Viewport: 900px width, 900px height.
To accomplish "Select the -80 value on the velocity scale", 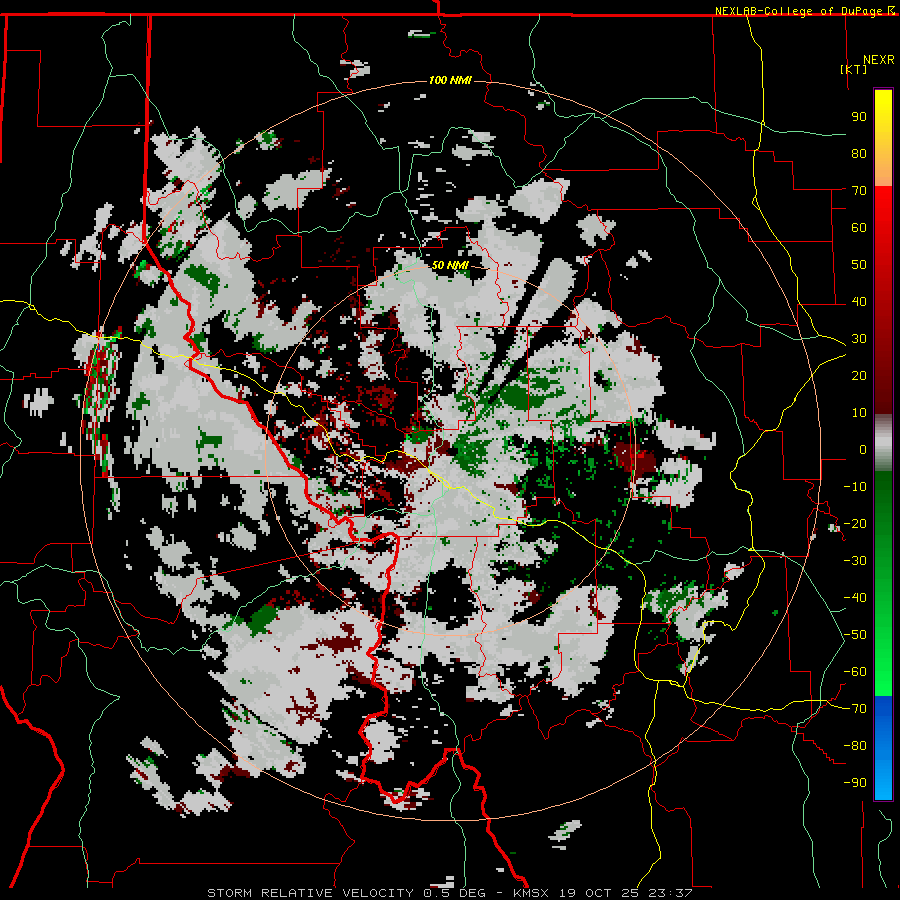I will pyautogui.click(x=855, y=746).
